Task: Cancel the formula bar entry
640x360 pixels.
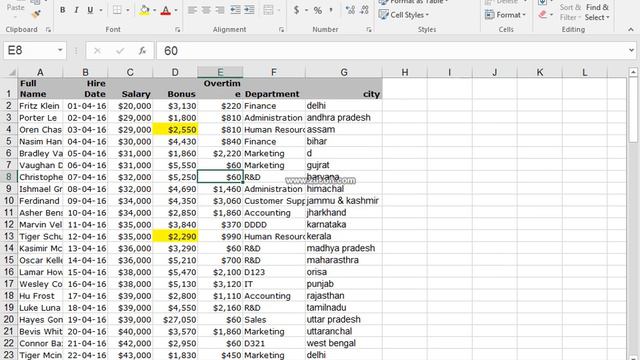Action: coord(97,51)
